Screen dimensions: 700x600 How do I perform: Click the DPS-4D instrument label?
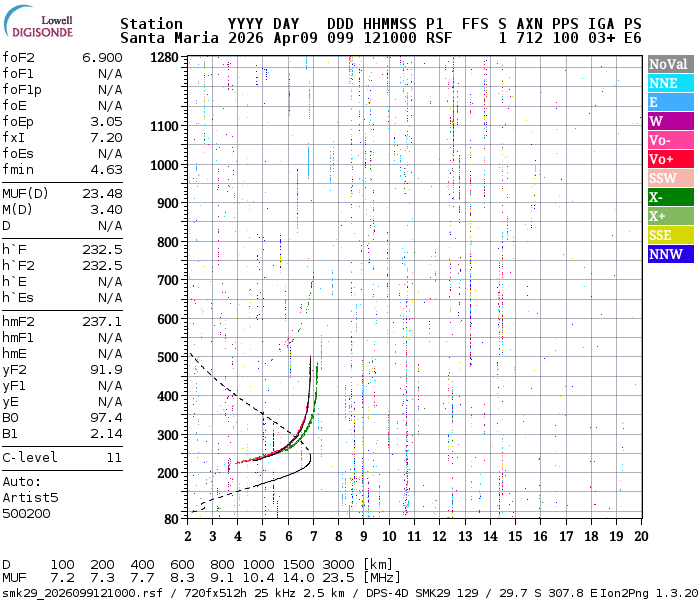[x=387, y=593]
